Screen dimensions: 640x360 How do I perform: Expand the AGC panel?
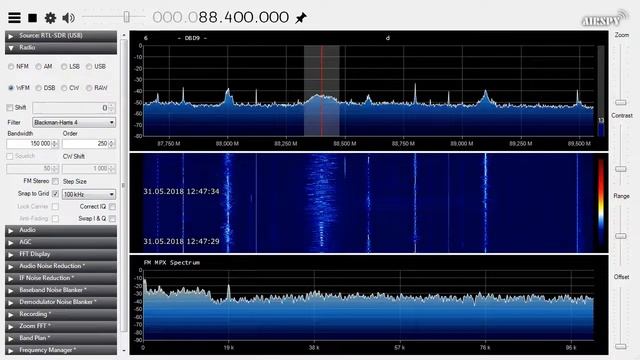pos(61,242)
